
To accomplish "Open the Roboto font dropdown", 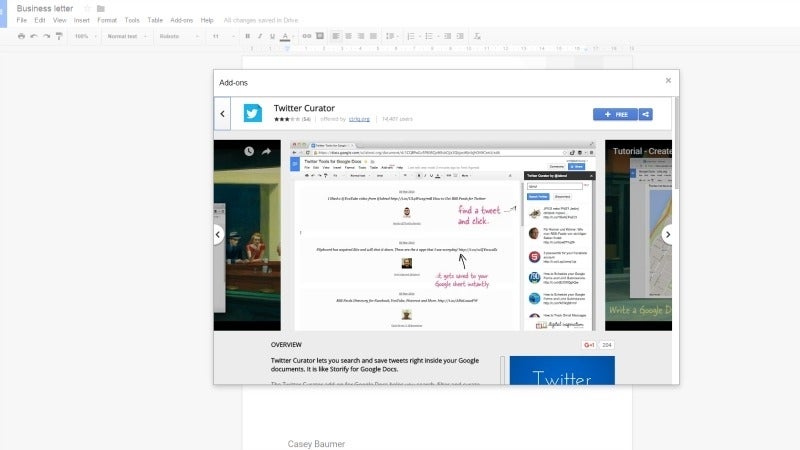I will (179, 36).
